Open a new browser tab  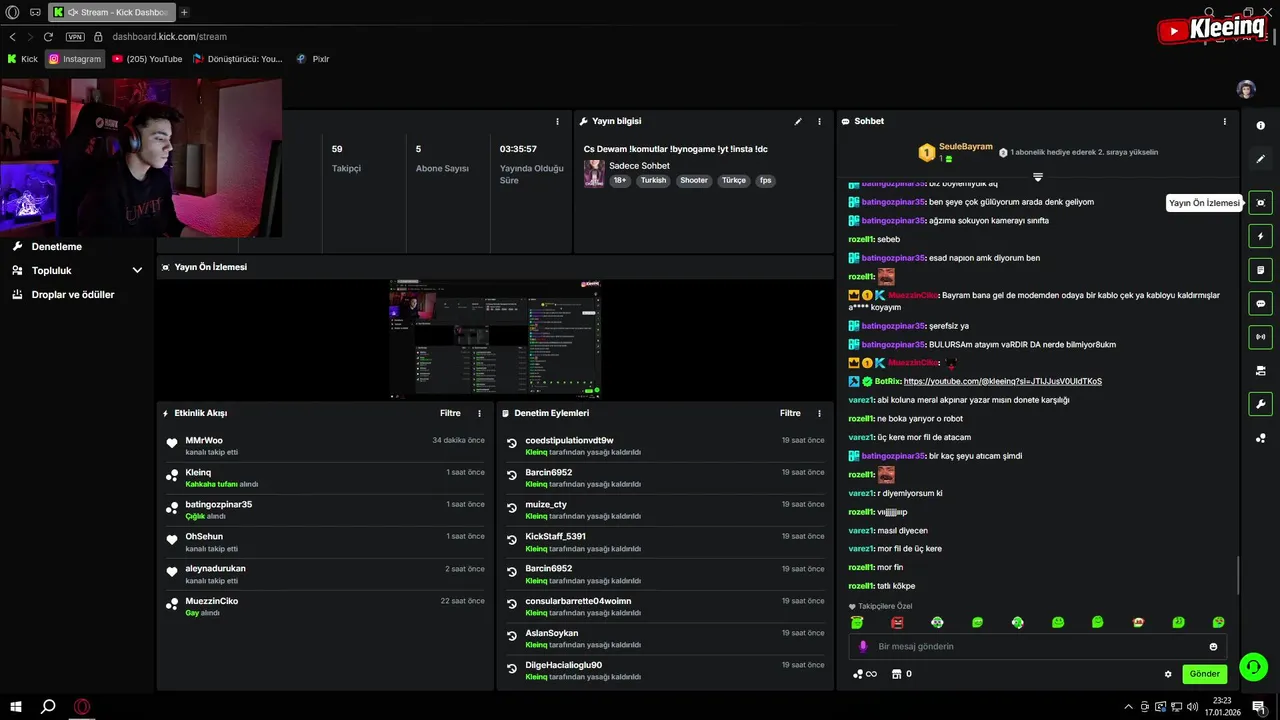(x=184, y=12)
